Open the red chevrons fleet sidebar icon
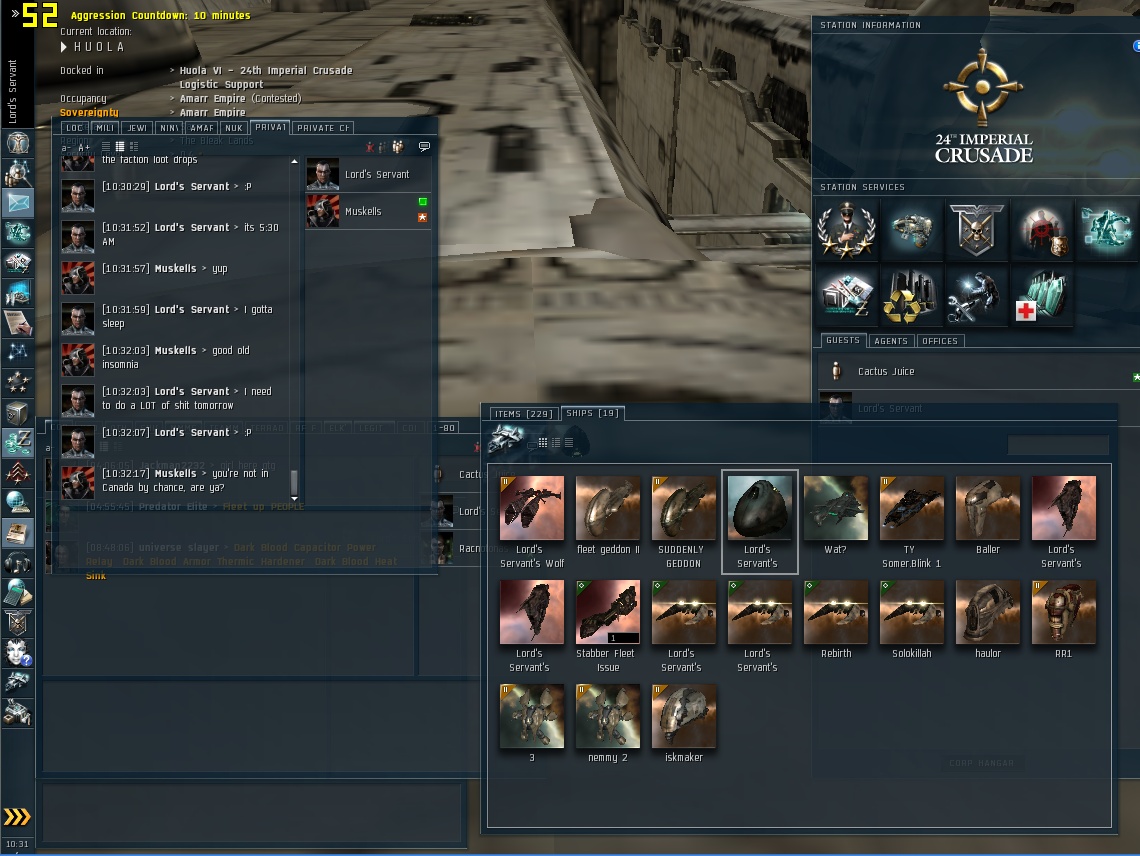 (17, 473)
